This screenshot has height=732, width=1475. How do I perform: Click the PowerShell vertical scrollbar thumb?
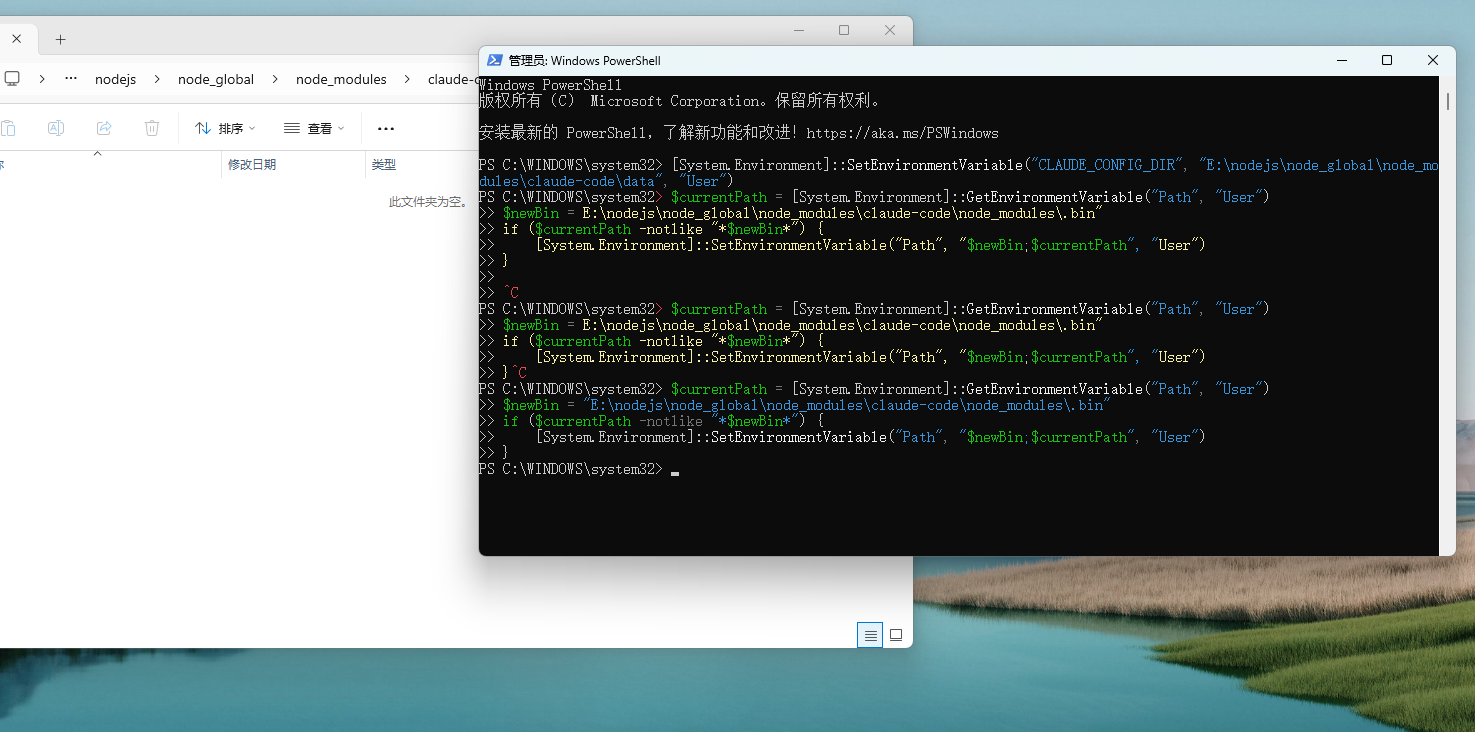click(x=1447, y=103)
